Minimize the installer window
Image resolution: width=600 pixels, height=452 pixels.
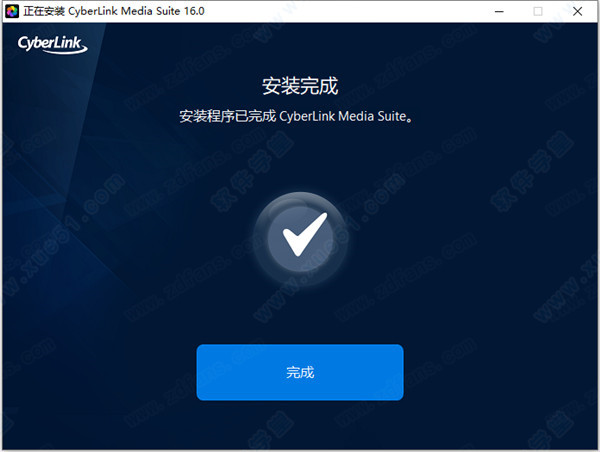tap(499, 11)
